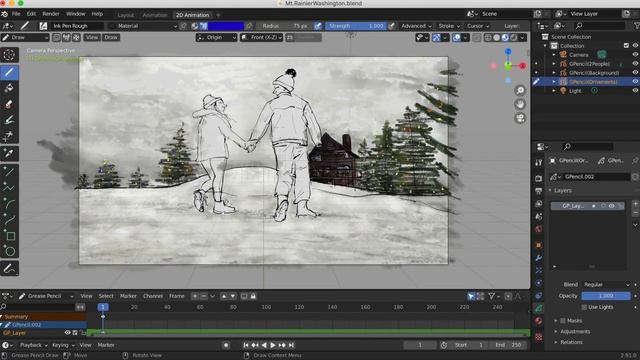Image resolution: width=640 pixels, height=360 pixels.
Task: Click the End frame 250 field
Action: (x=508, y=345)
